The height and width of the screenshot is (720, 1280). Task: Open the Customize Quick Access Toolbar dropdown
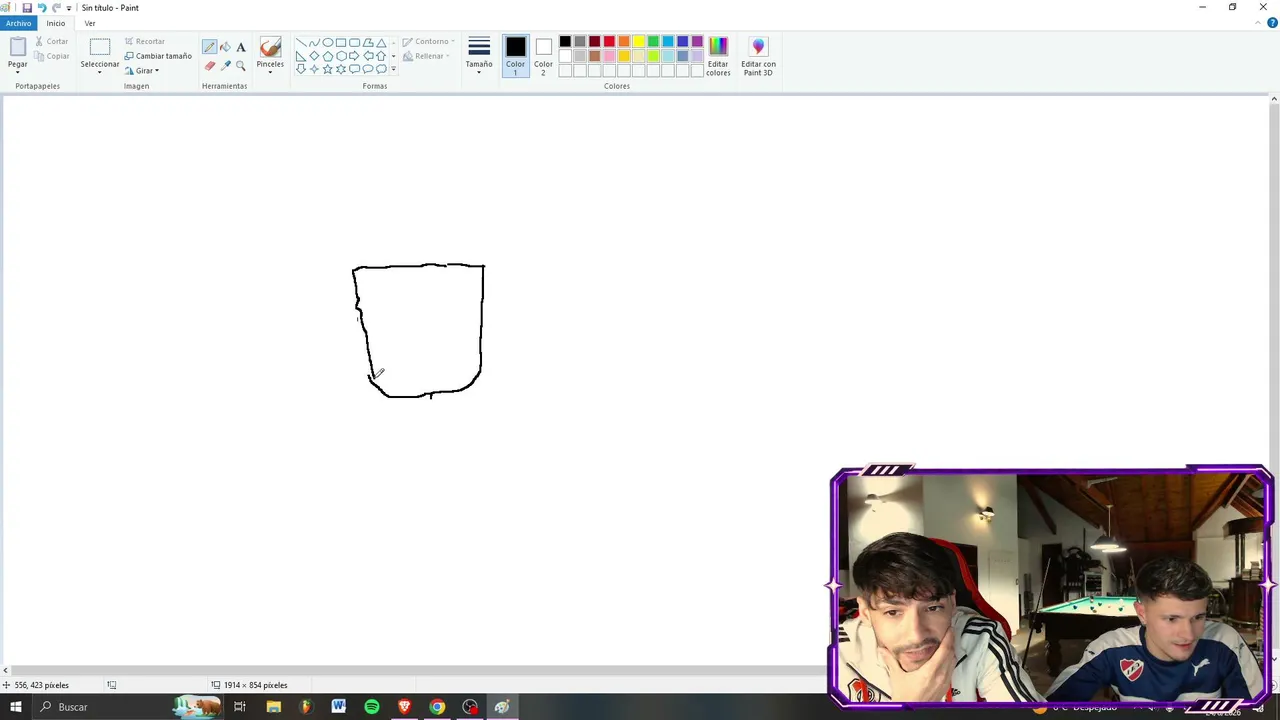(69, 8)
